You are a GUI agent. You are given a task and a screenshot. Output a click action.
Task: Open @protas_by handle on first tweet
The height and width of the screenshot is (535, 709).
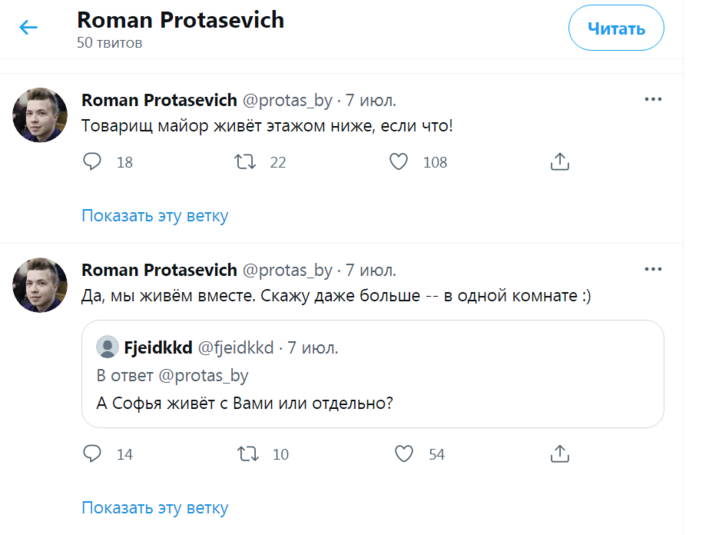(287, 100)
